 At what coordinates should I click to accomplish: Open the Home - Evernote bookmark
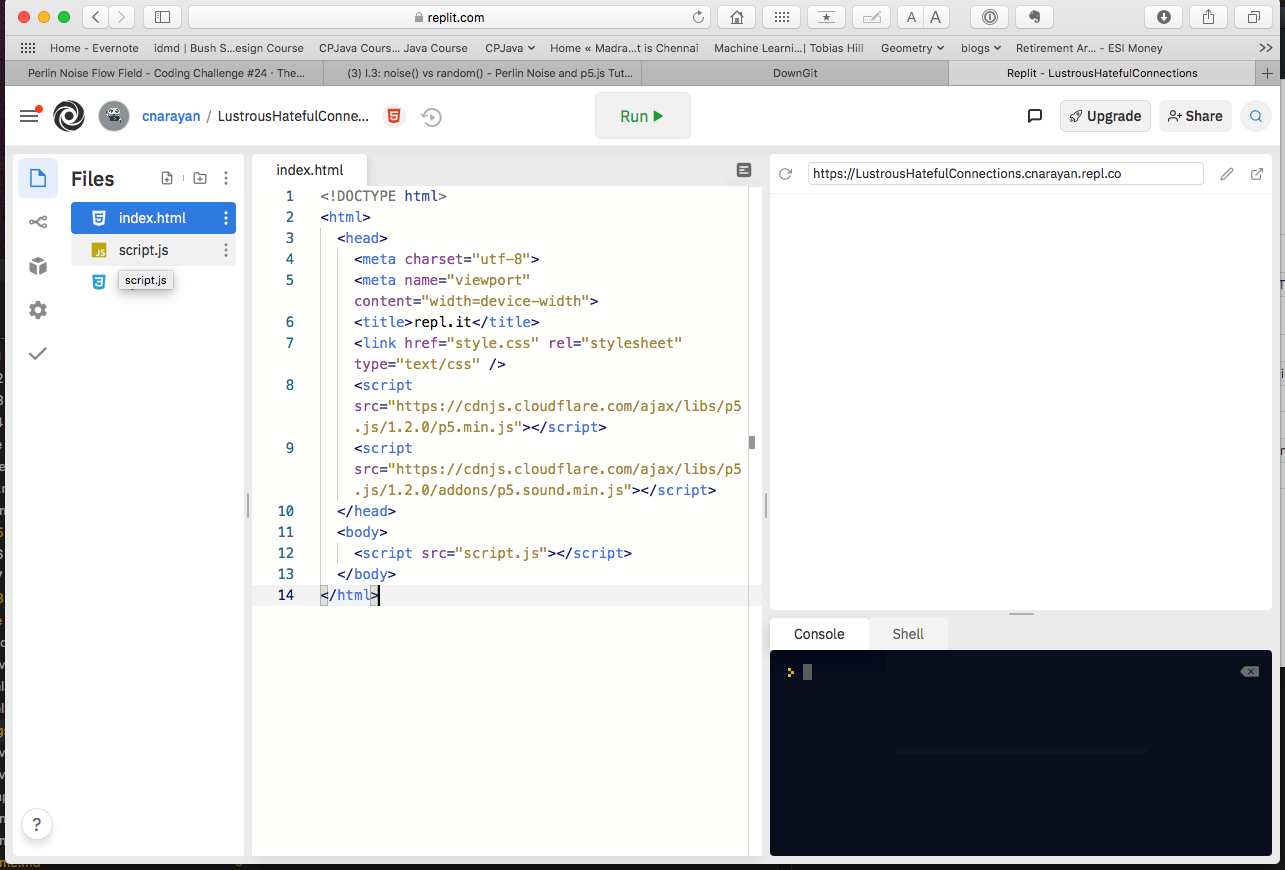[x=94, y=48]
